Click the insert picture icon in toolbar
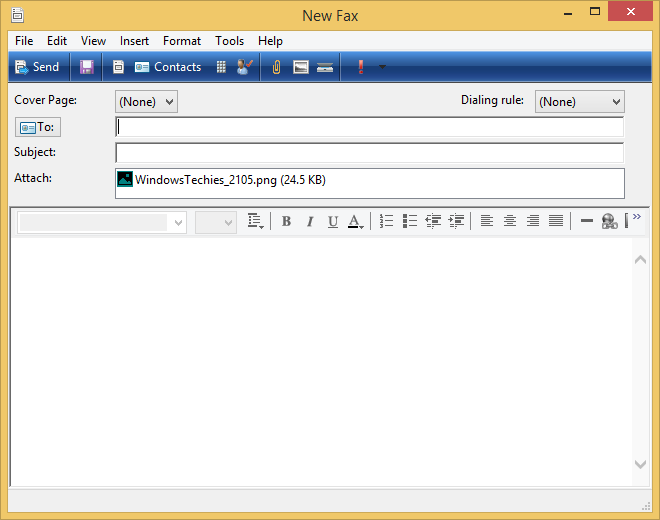Screen dimensions: 660x520 [301, 67]
